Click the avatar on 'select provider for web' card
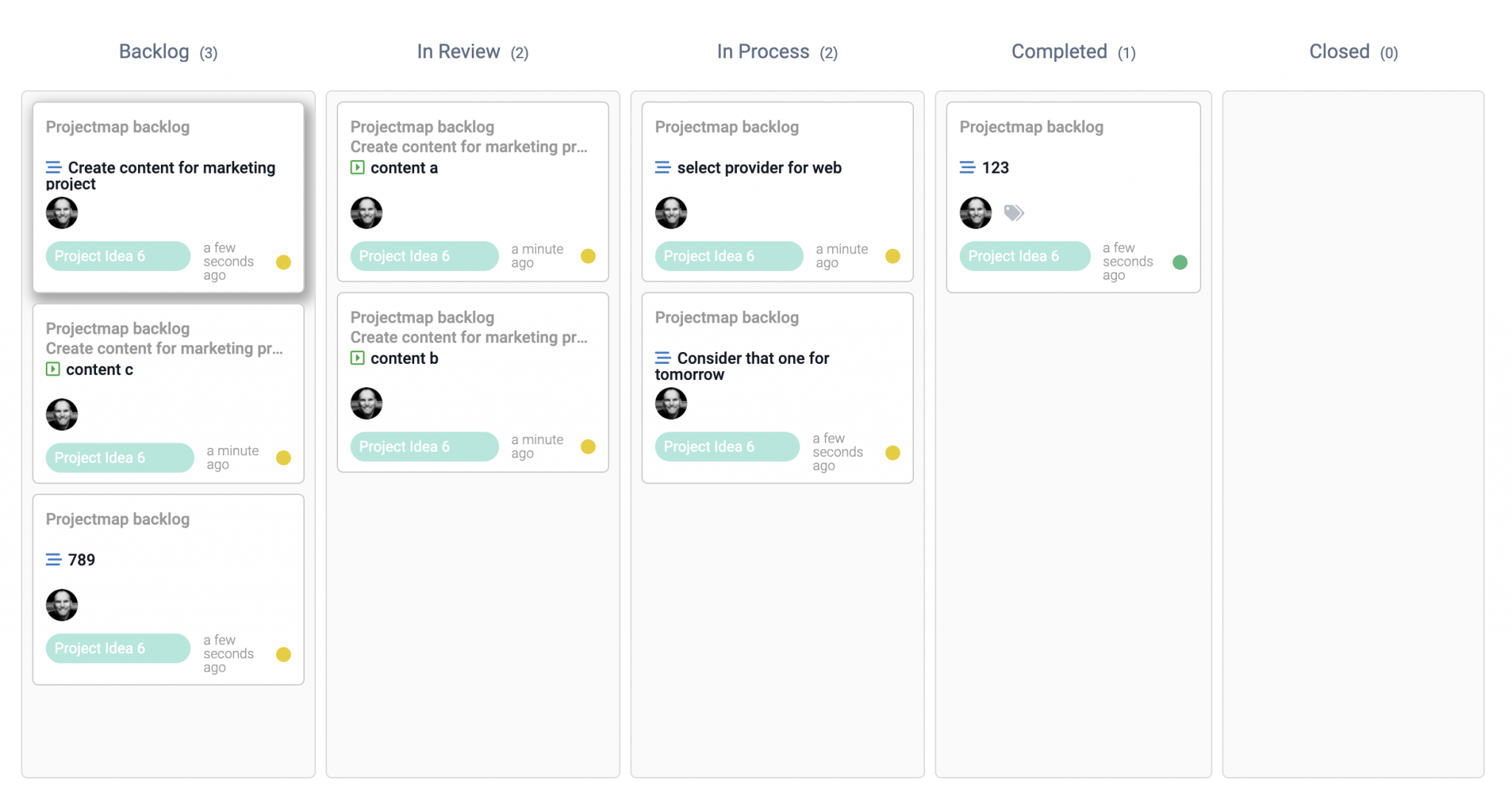The width and height of the screenshot is (1512, 808). [x=671, y=213]
